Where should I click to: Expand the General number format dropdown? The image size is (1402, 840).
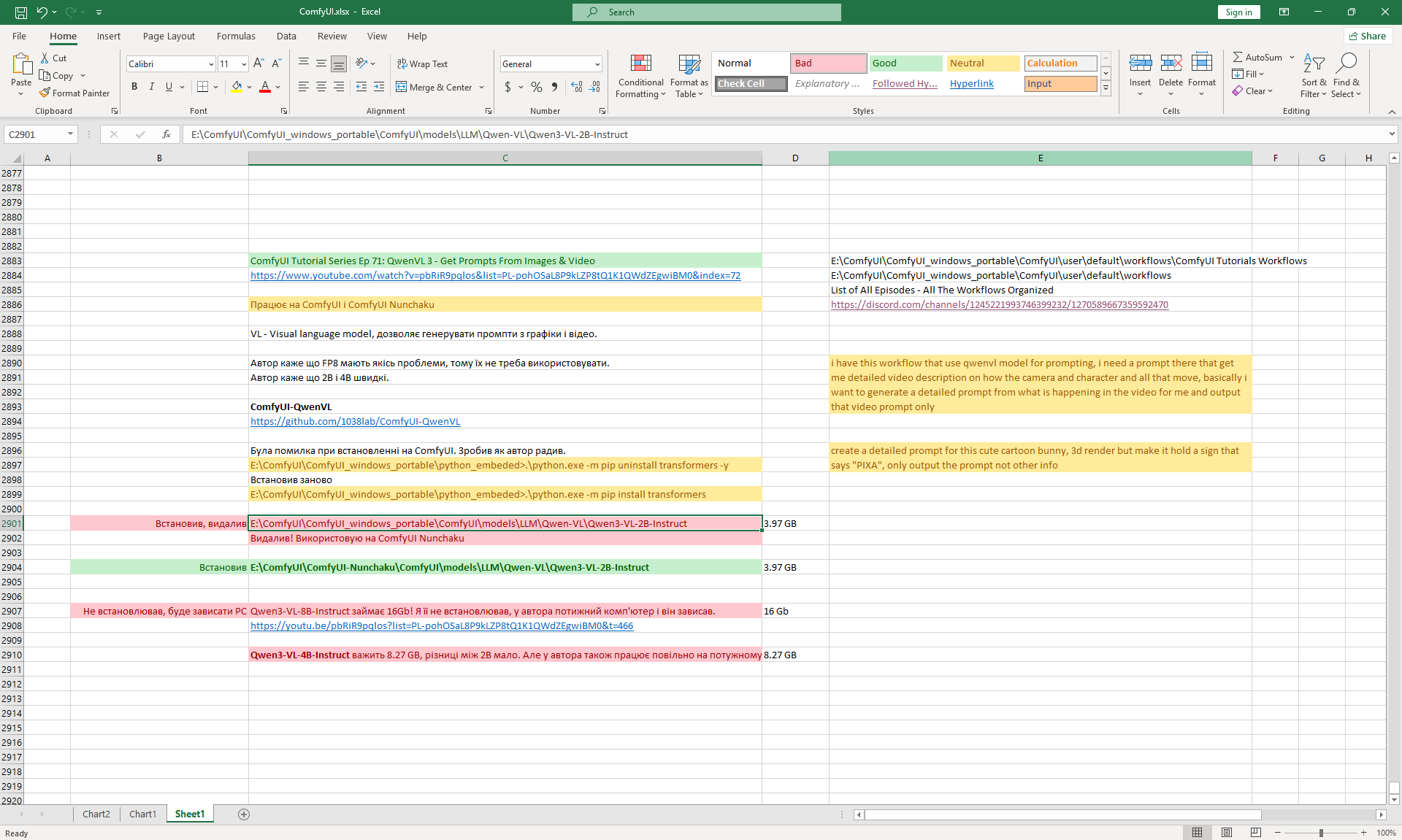597,64
